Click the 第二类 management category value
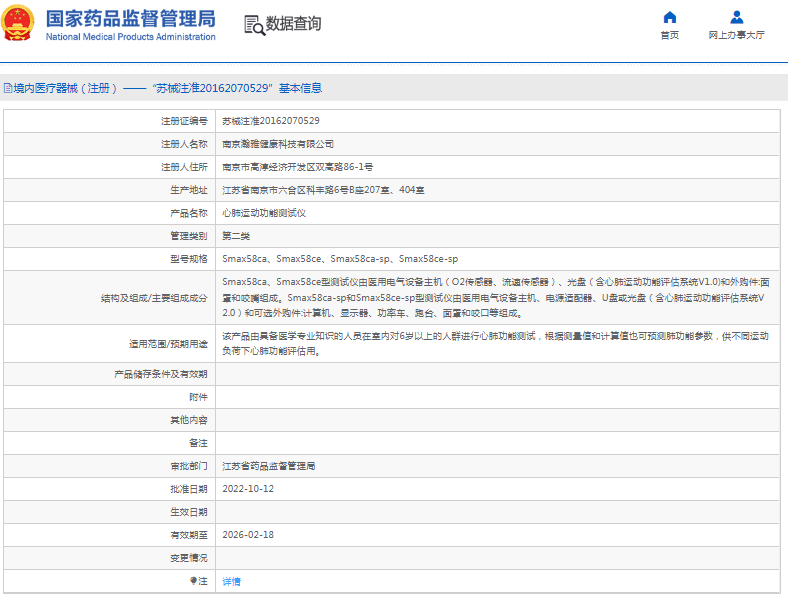The image size is (788, 600). tap(236, 236)
